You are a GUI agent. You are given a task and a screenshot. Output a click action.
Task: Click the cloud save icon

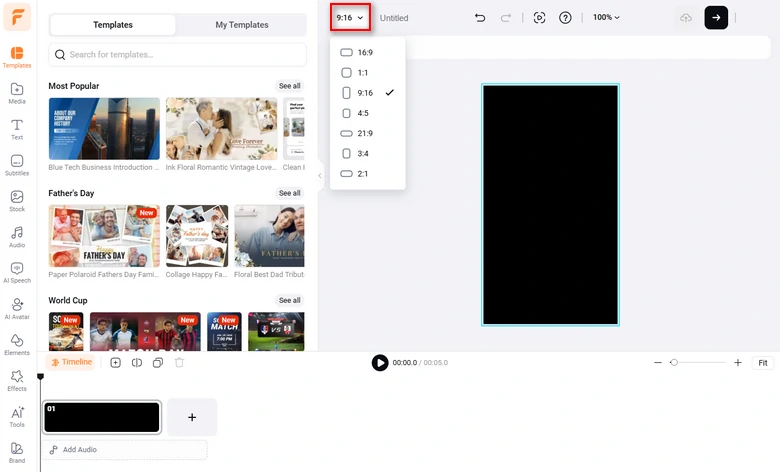pyautogui.click(x=686, y=18)
